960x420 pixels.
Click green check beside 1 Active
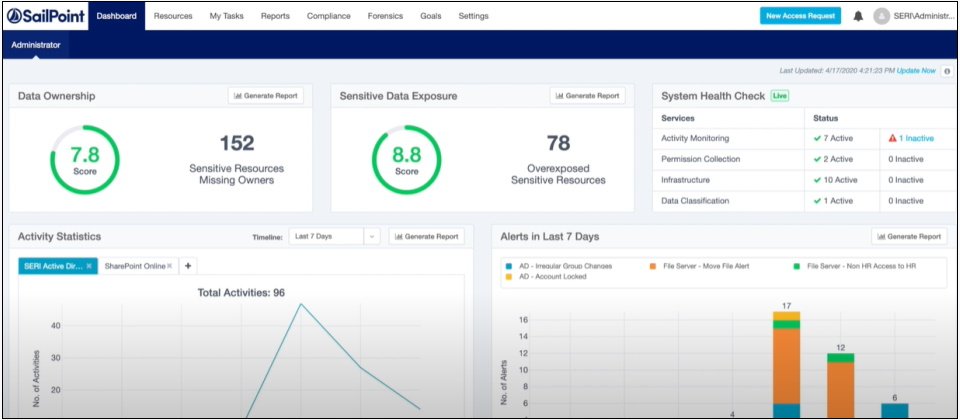click(817, 201)
